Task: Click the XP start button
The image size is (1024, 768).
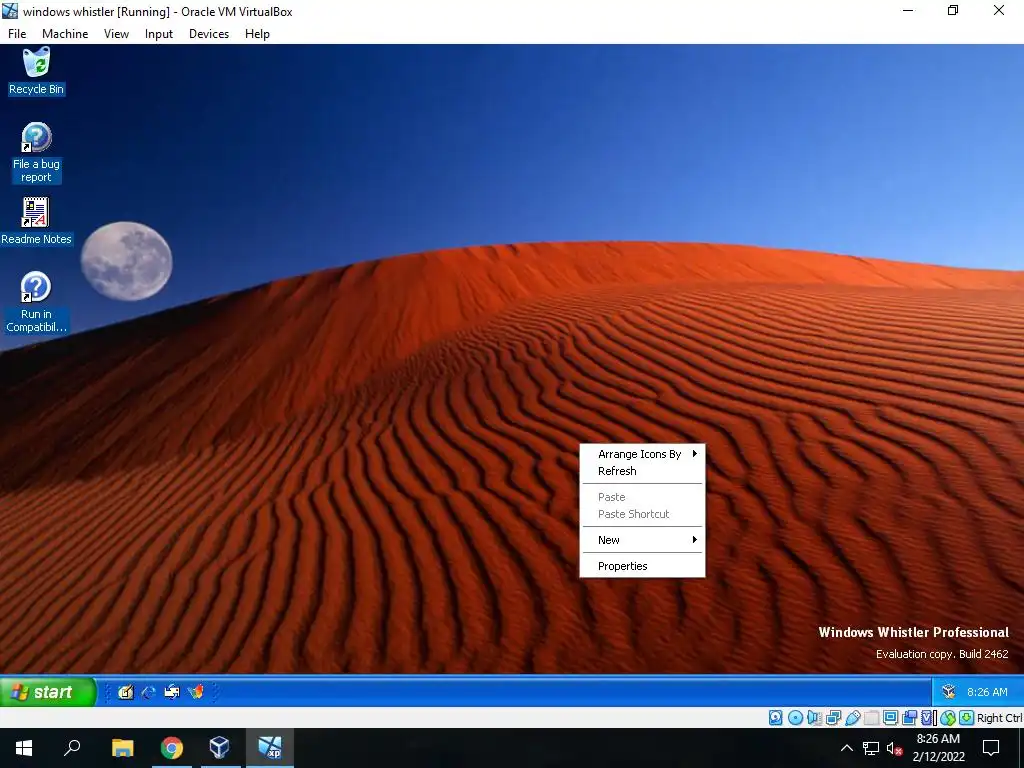Action: [x=48, y=692]
